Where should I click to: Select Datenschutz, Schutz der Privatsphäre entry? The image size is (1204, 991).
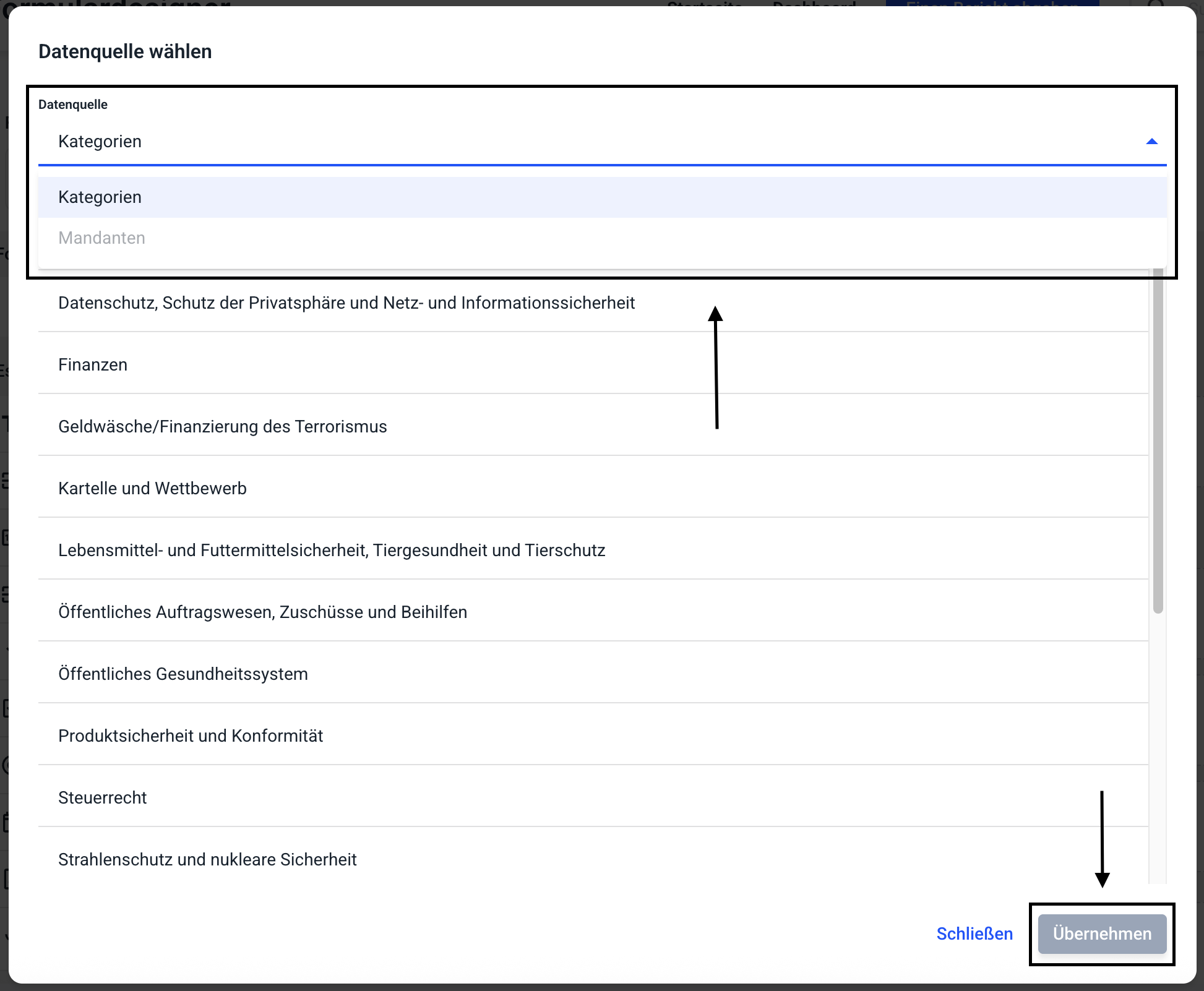click(346, 303)
